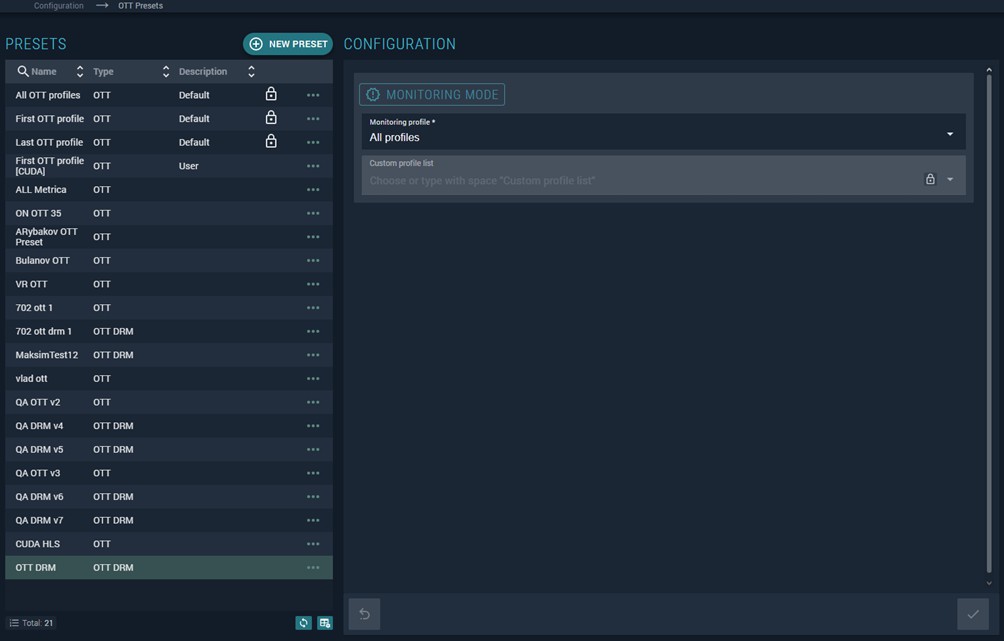
Task: Click the New Preset button
Action: point(288,44)
